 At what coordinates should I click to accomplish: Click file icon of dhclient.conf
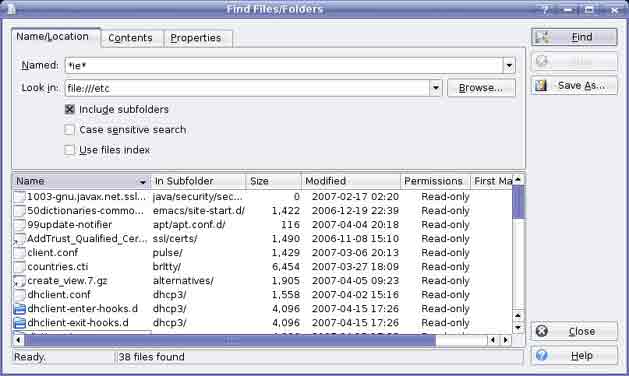[x=20, y=295]
